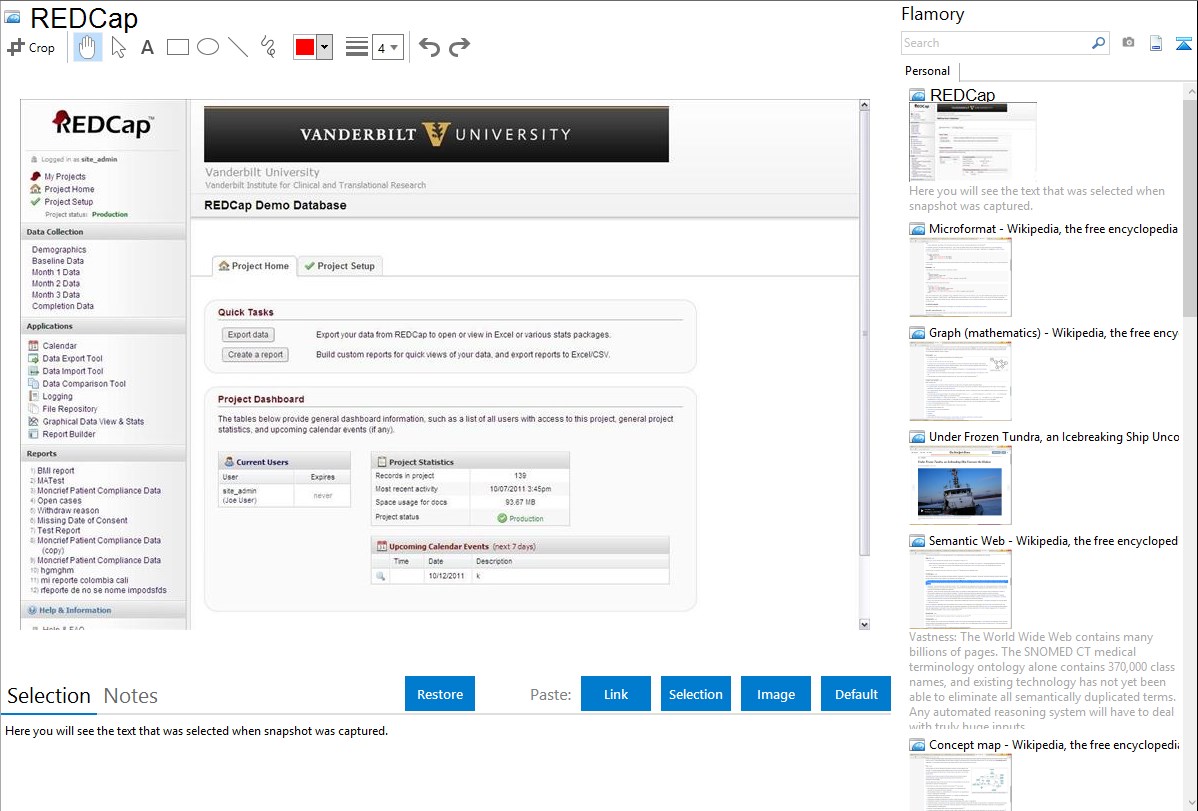Open the Semantic Web snapshot thumbnail
Viewport: 1198px width, 811px height.
pos(960,589)
